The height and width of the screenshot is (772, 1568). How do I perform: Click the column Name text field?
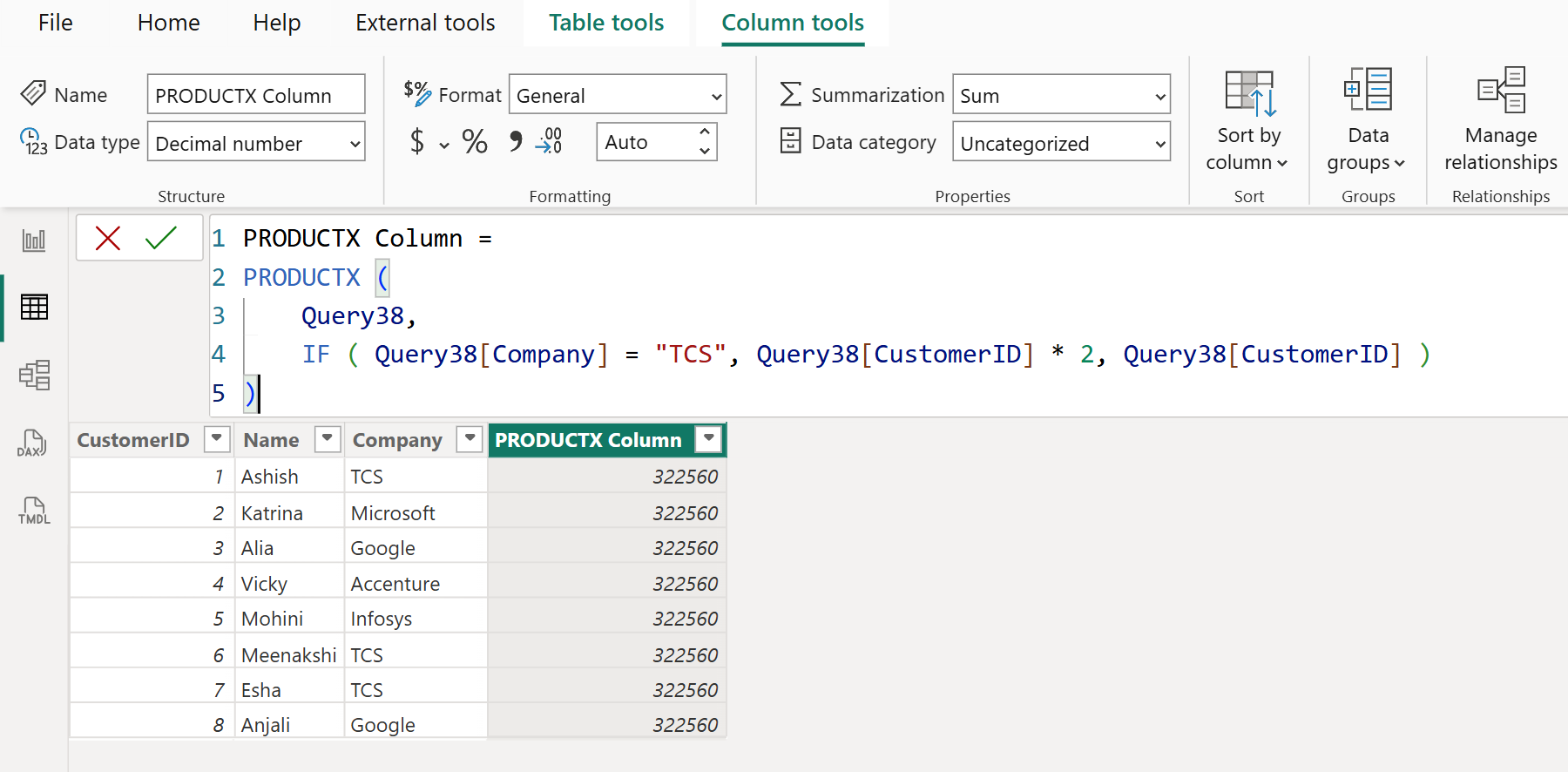pos(256,95)
